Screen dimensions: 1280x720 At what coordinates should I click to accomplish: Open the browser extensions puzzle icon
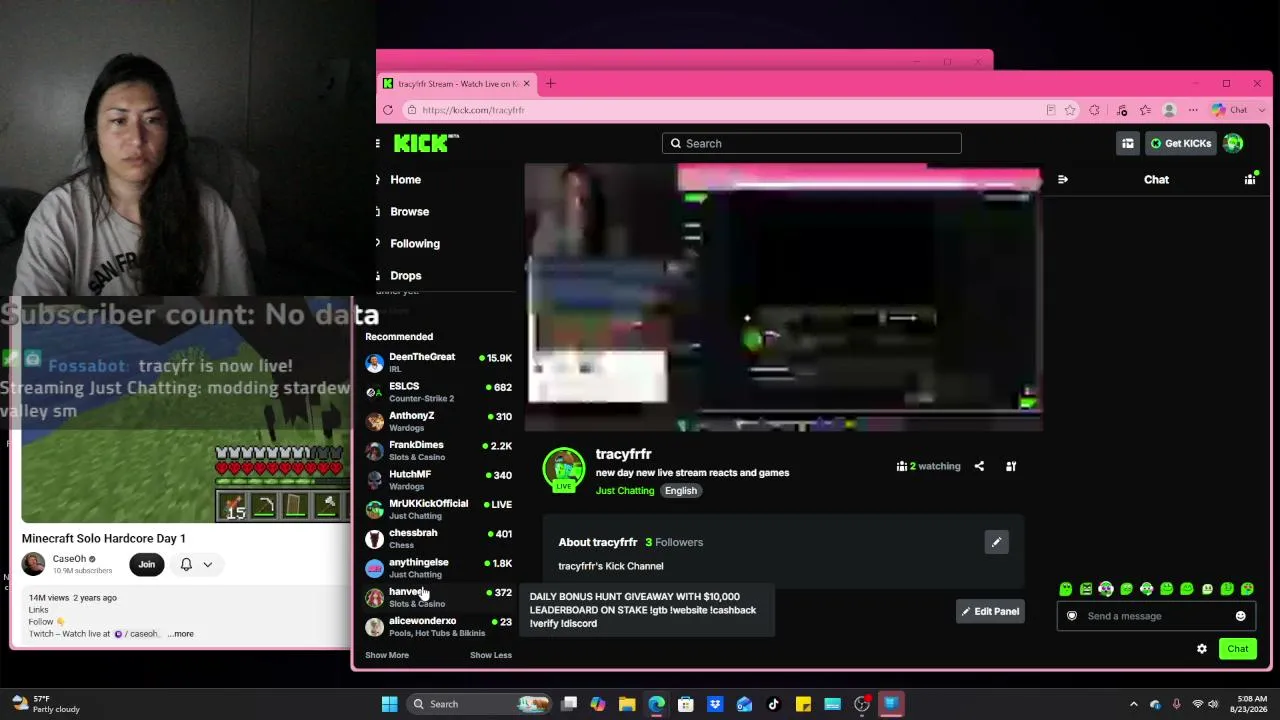coord(1094,110)
